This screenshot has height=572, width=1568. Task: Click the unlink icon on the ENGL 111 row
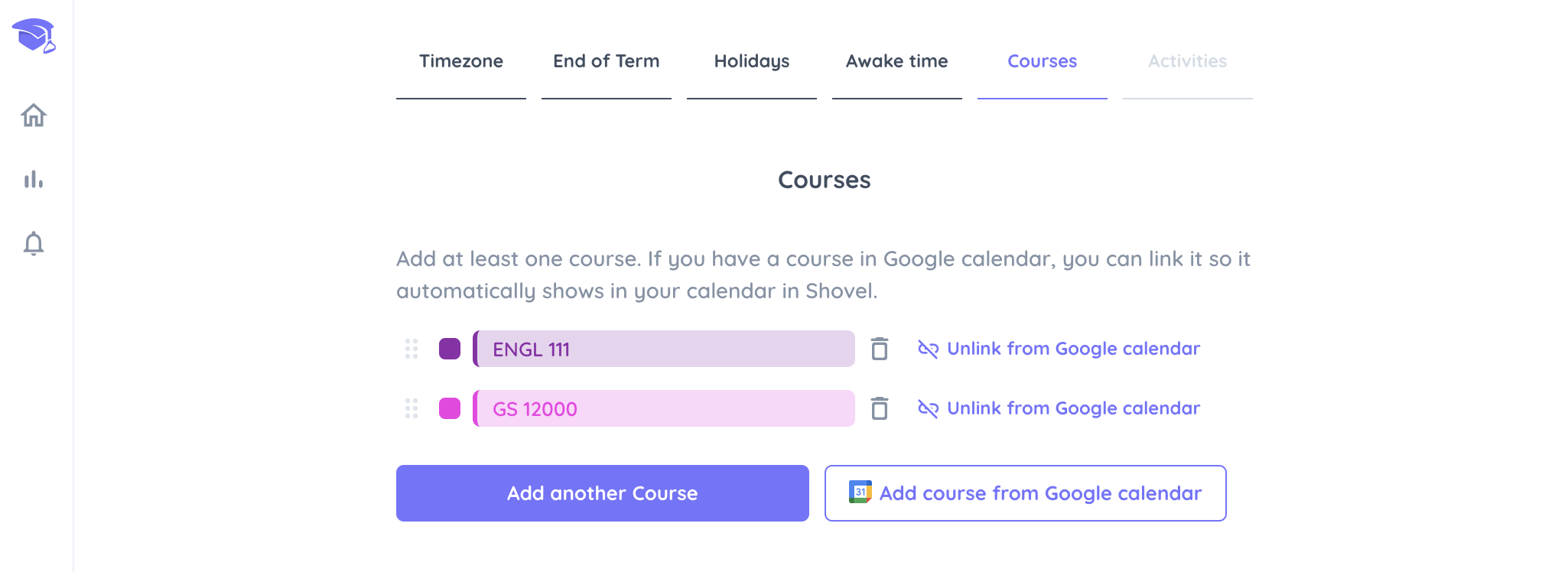928,349
